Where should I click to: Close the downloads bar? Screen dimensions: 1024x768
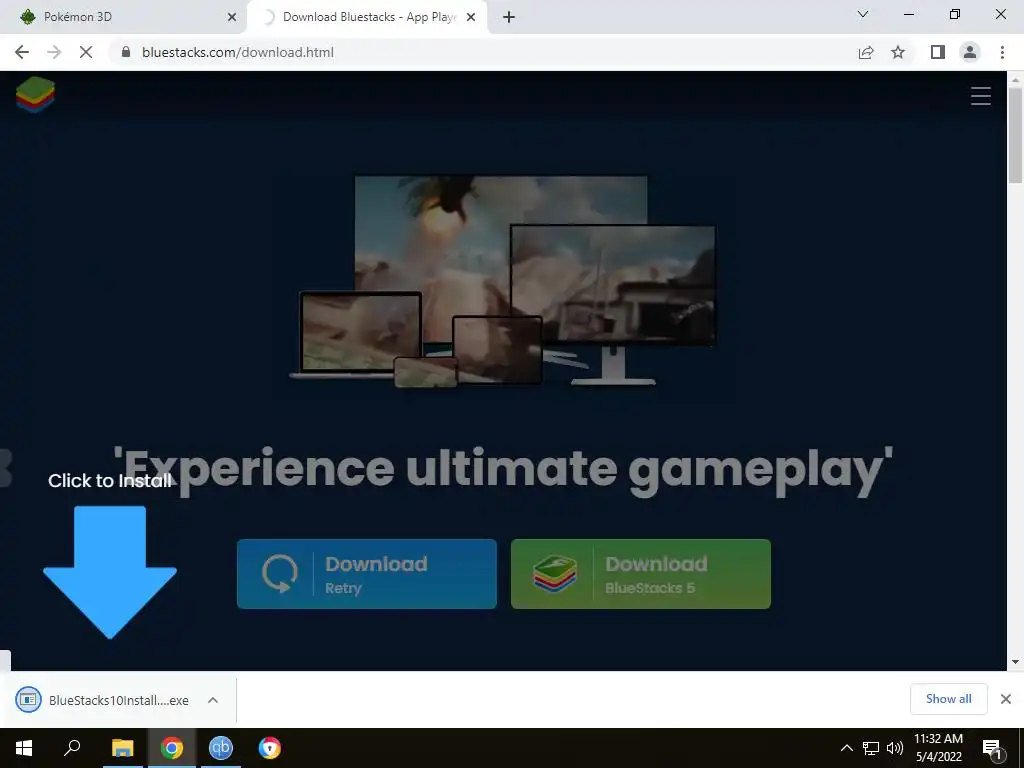1006,699
